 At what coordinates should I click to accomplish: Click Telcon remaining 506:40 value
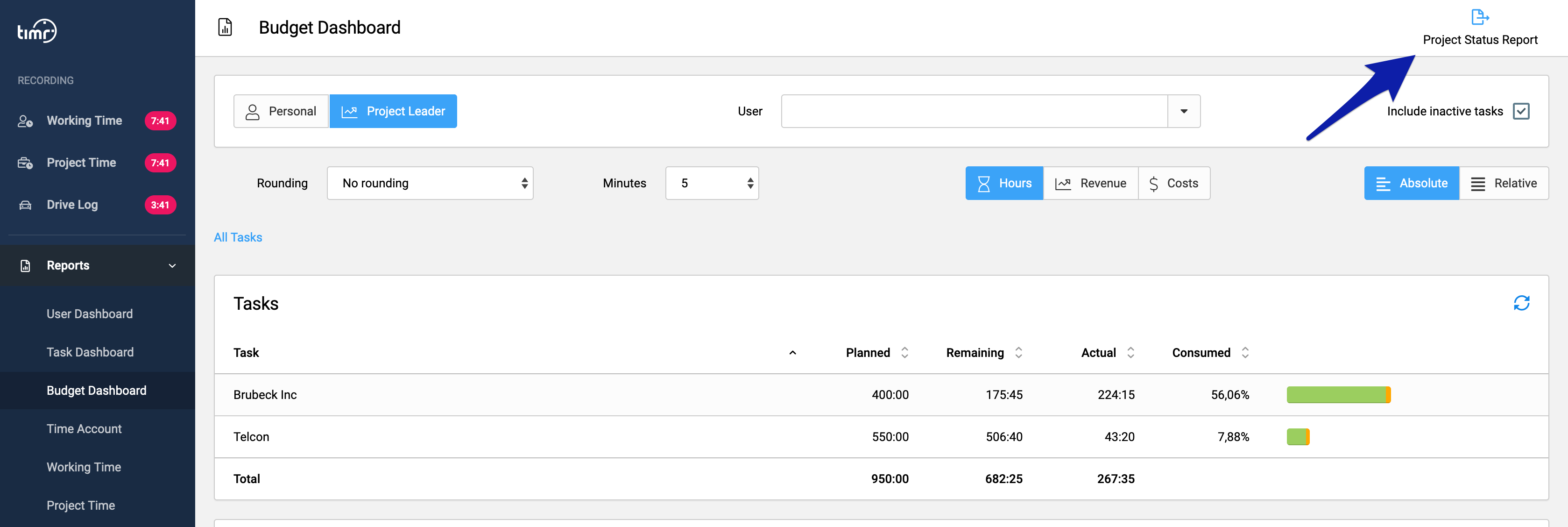(x=1004, y=437)
